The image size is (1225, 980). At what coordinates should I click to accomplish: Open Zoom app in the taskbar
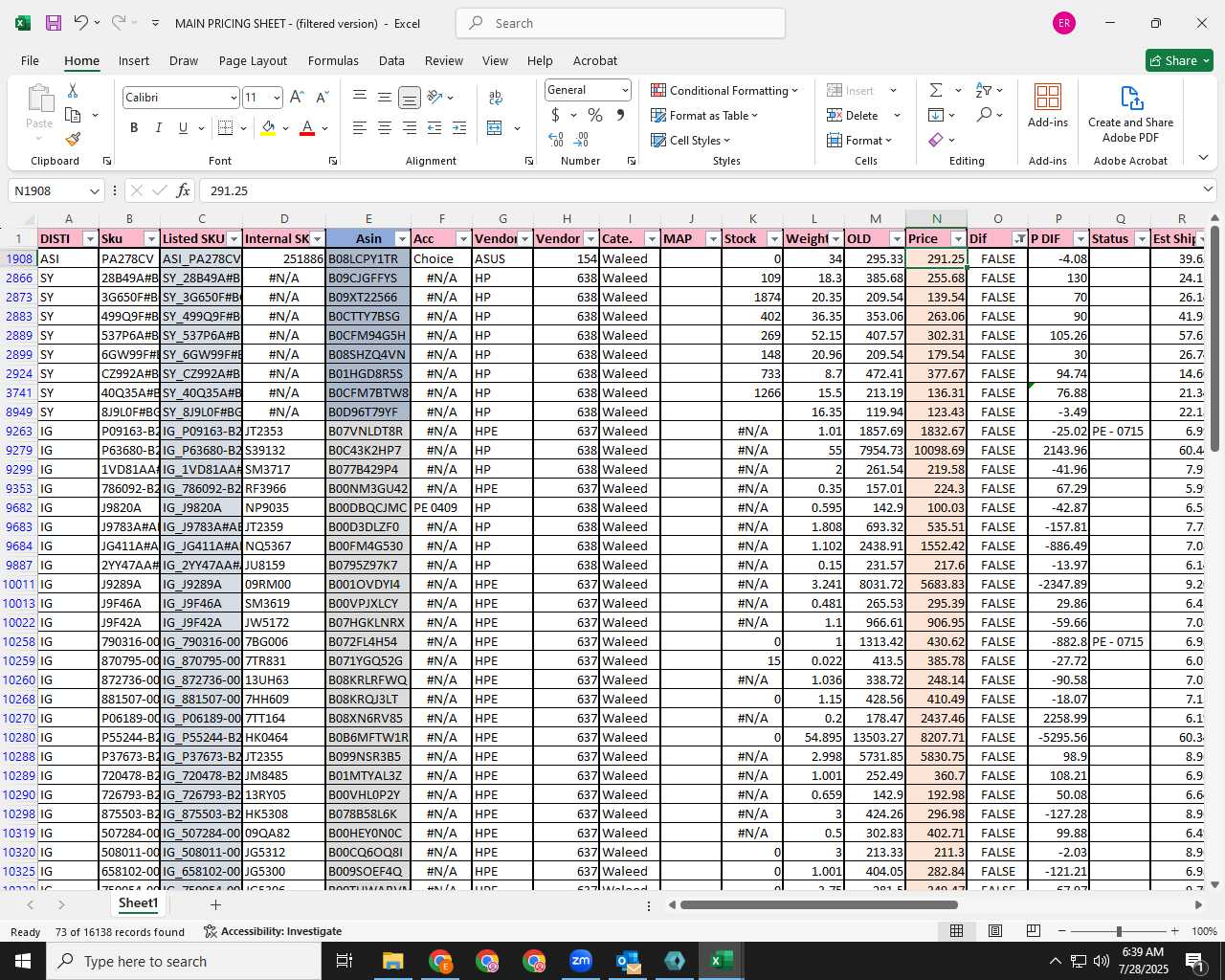(581, 961)
